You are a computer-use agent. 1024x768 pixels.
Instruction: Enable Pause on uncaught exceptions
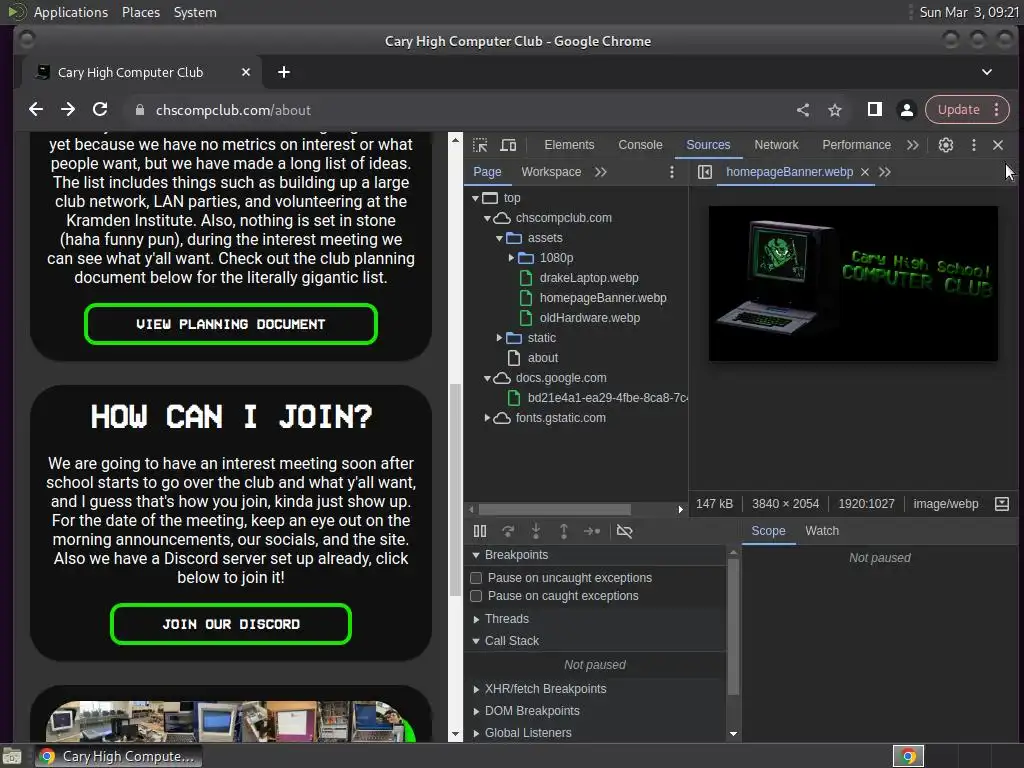click(476, 578)
